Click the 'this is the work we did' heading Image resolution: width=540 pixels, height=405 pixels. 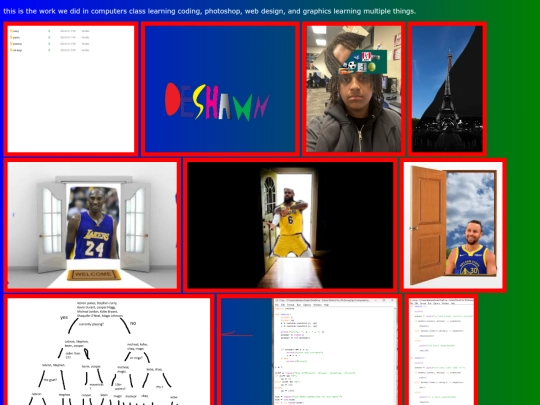tap(209, 11)
